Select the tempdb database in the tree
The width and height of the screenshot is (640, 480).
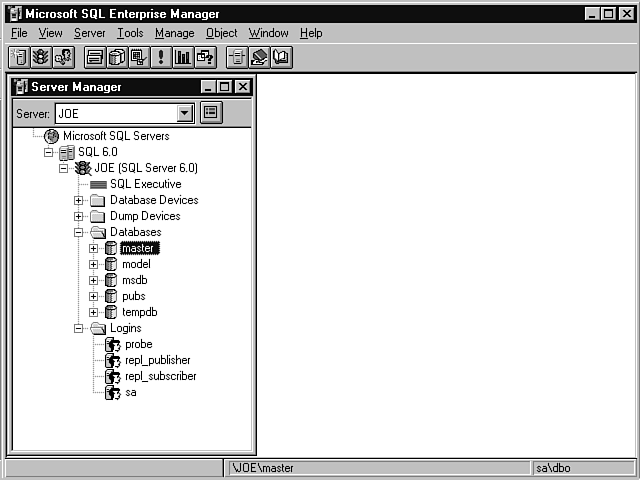[139, 312]
